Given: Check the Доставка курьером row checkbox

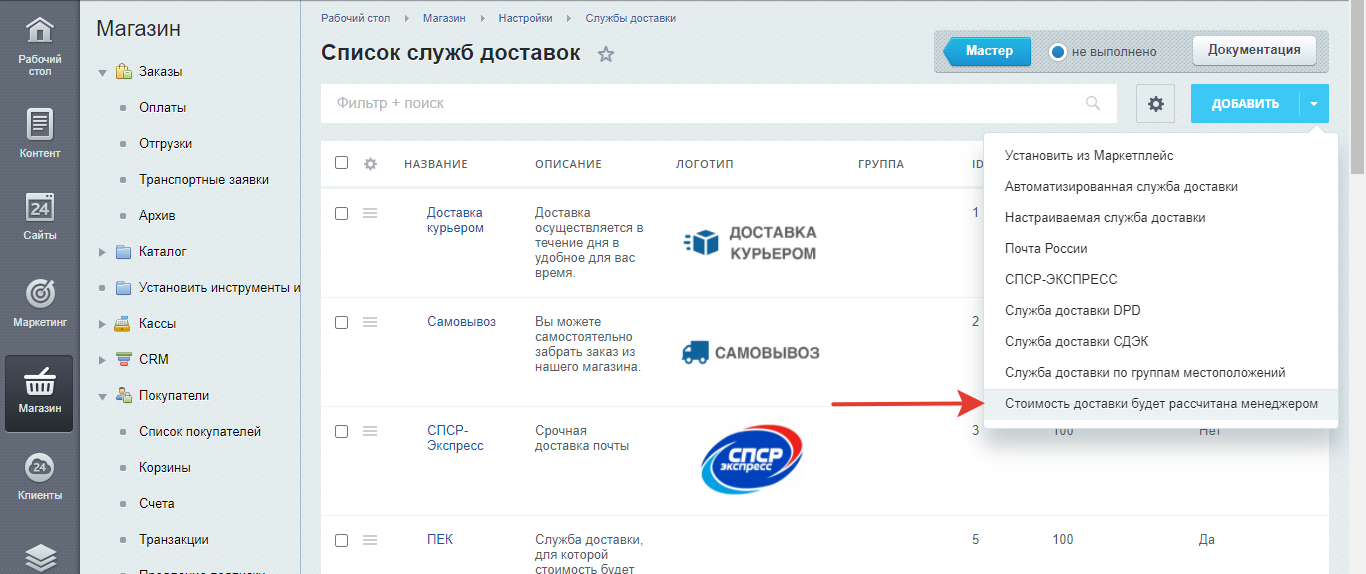Looking at the screenshot, I should (342, 213).
